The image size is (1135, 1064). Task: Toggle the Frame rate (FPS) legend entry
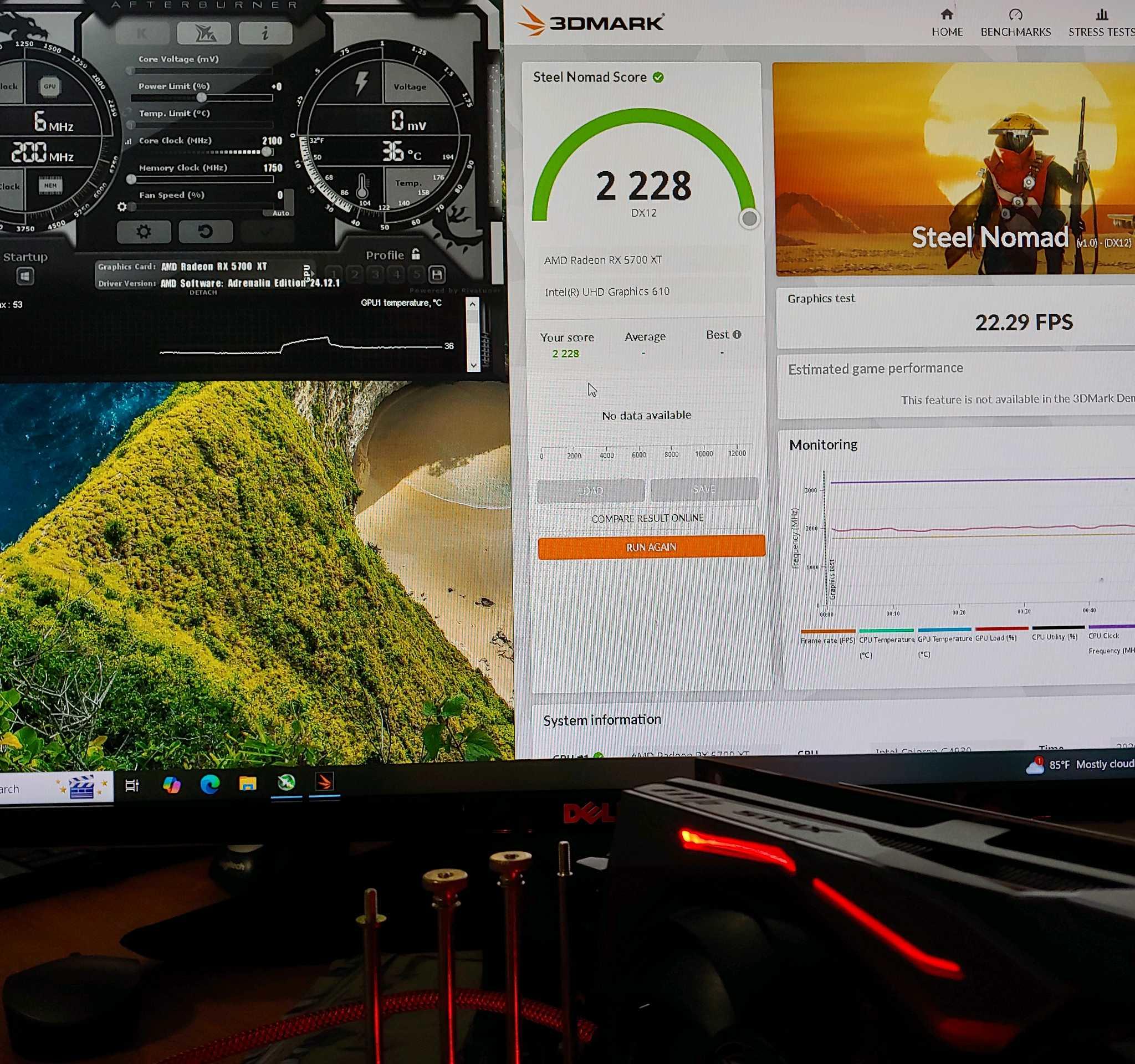pos(827,637)
